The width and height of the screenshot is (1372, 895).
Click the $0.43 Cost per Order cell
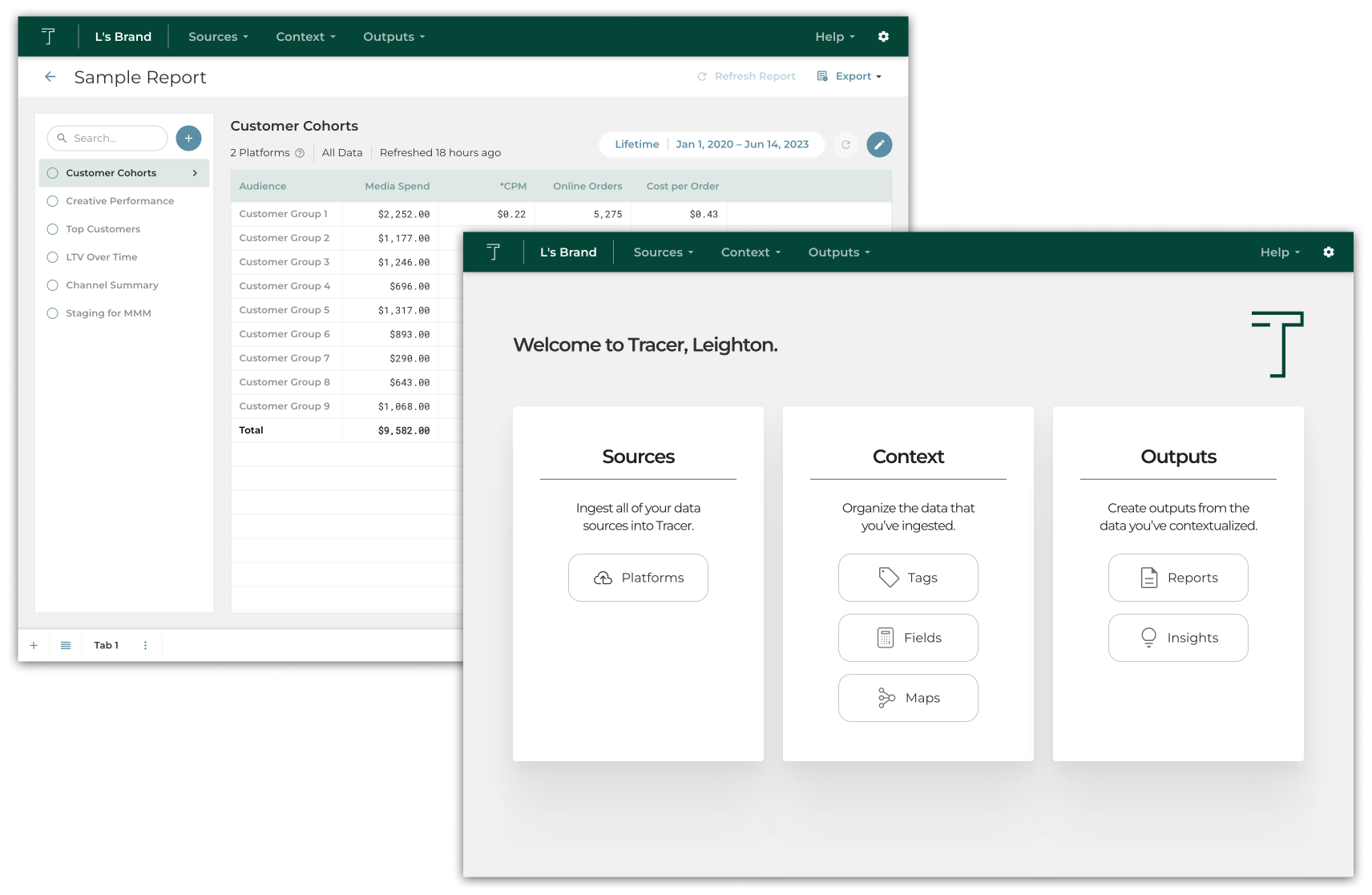[x=704, y=214]
